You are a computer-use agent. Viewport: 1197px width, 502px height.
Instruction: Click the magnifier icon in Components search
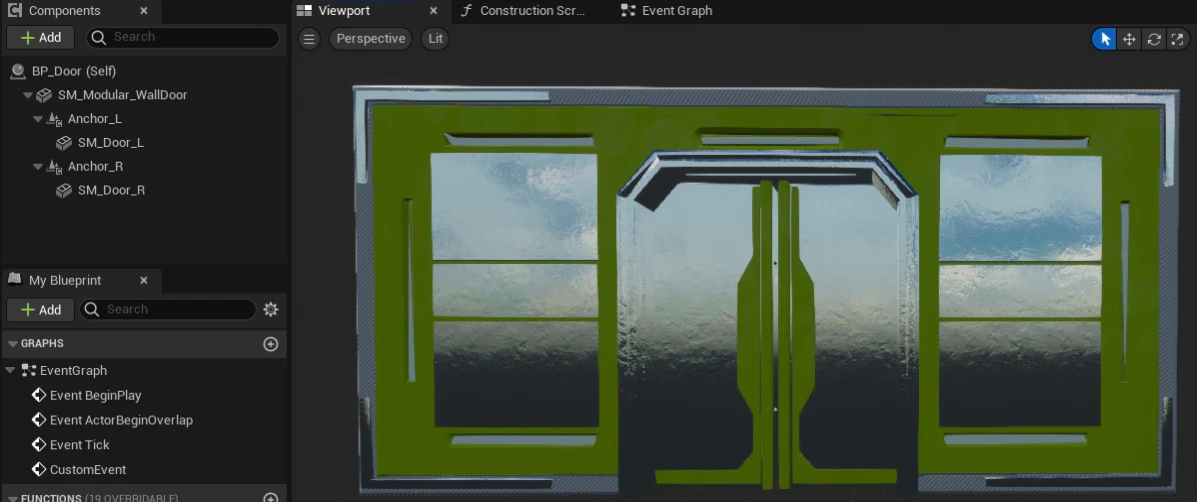pos(99,37)
